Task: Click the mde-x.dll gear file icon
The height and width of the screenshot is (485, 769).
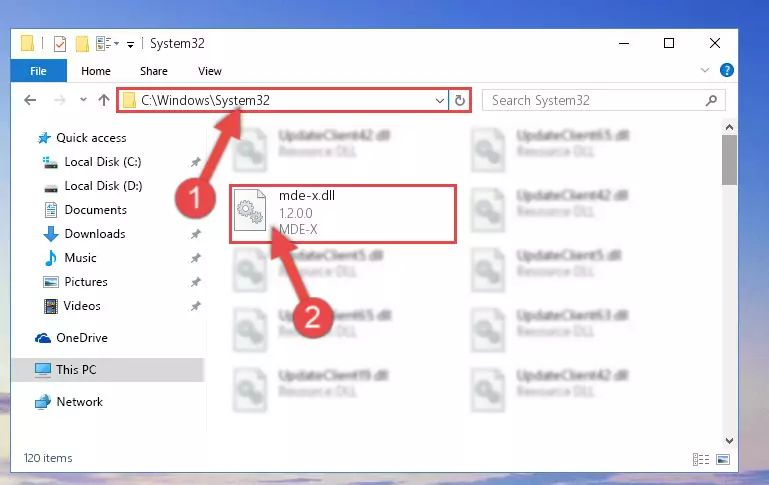Action: pyautogui.click(x=250, y=210)
